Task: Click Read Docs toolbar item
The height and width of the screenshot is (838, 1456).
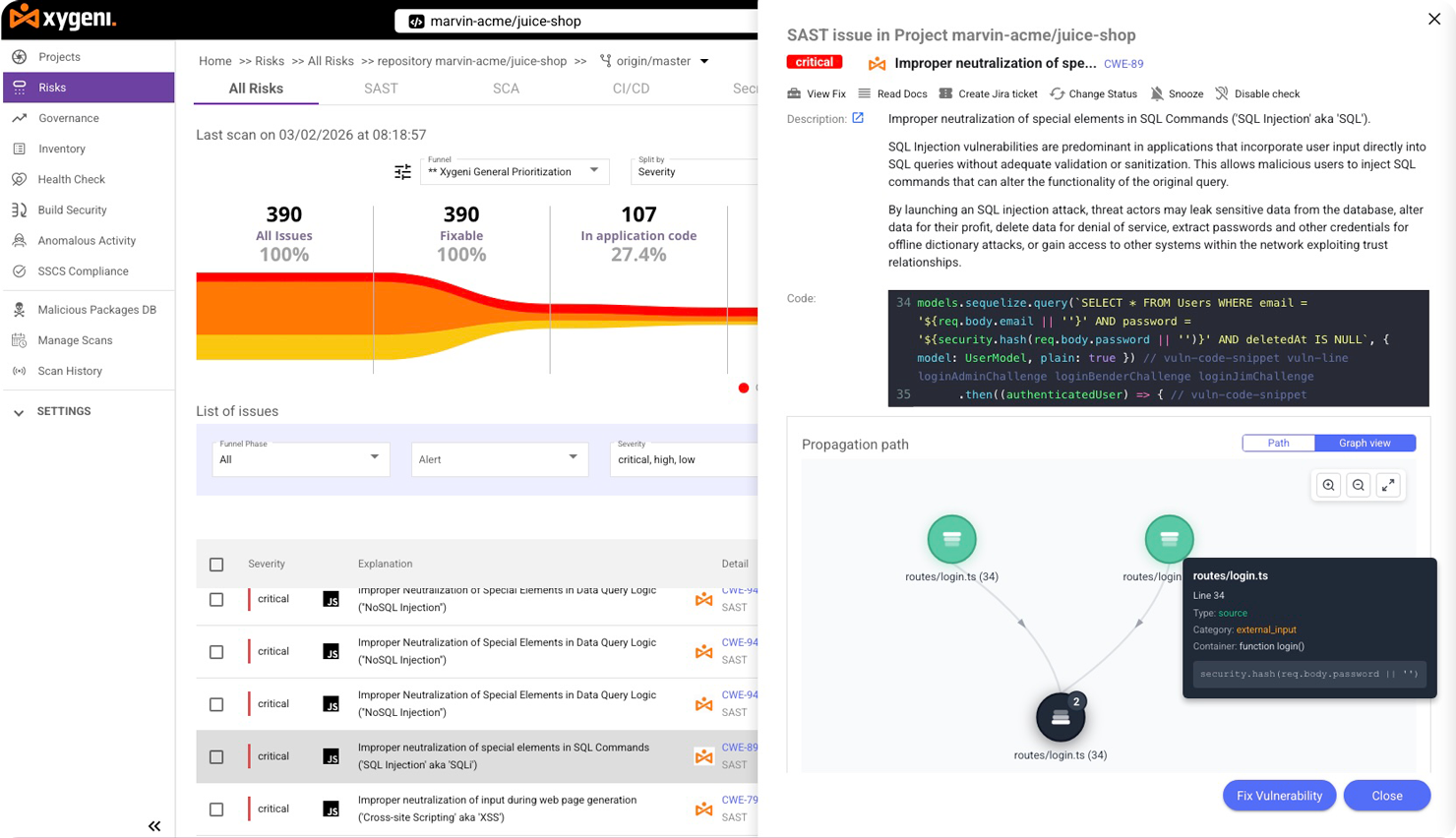Action: (x=892, y=93)
